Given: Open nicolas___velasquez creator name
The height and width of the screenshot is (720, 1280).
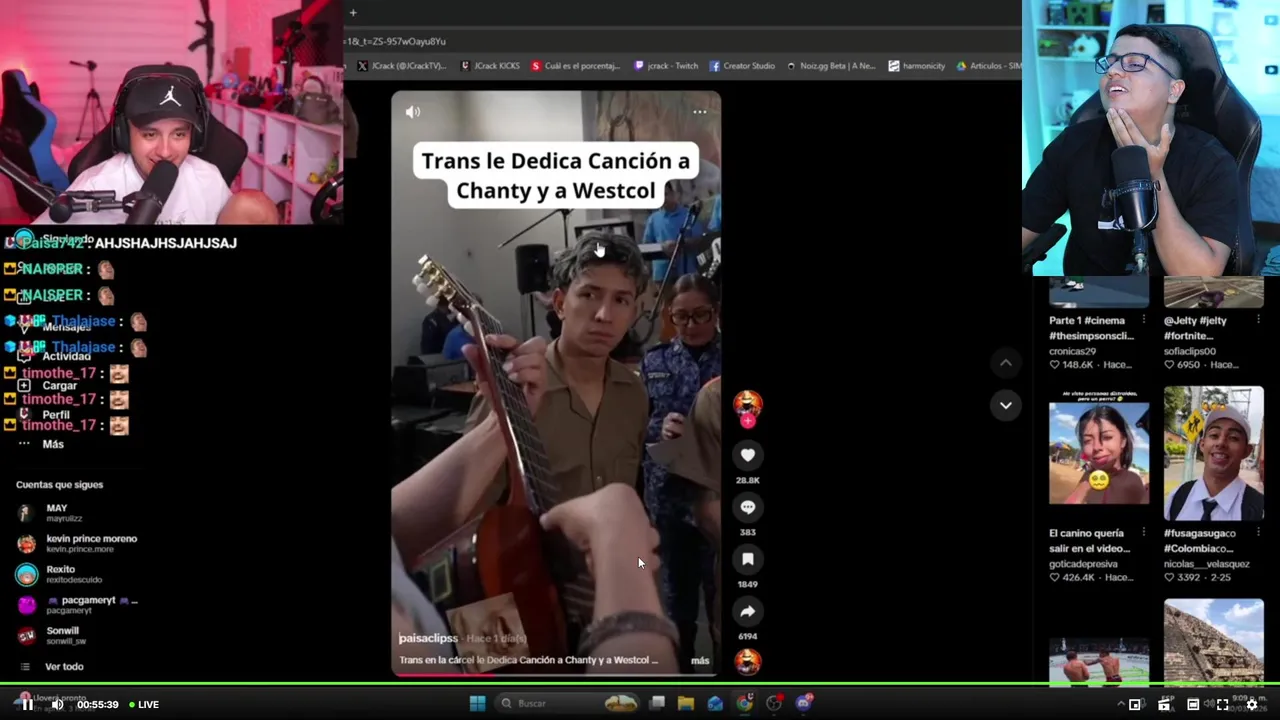Looking at the screenshot, I should [x=1206, y=564].
